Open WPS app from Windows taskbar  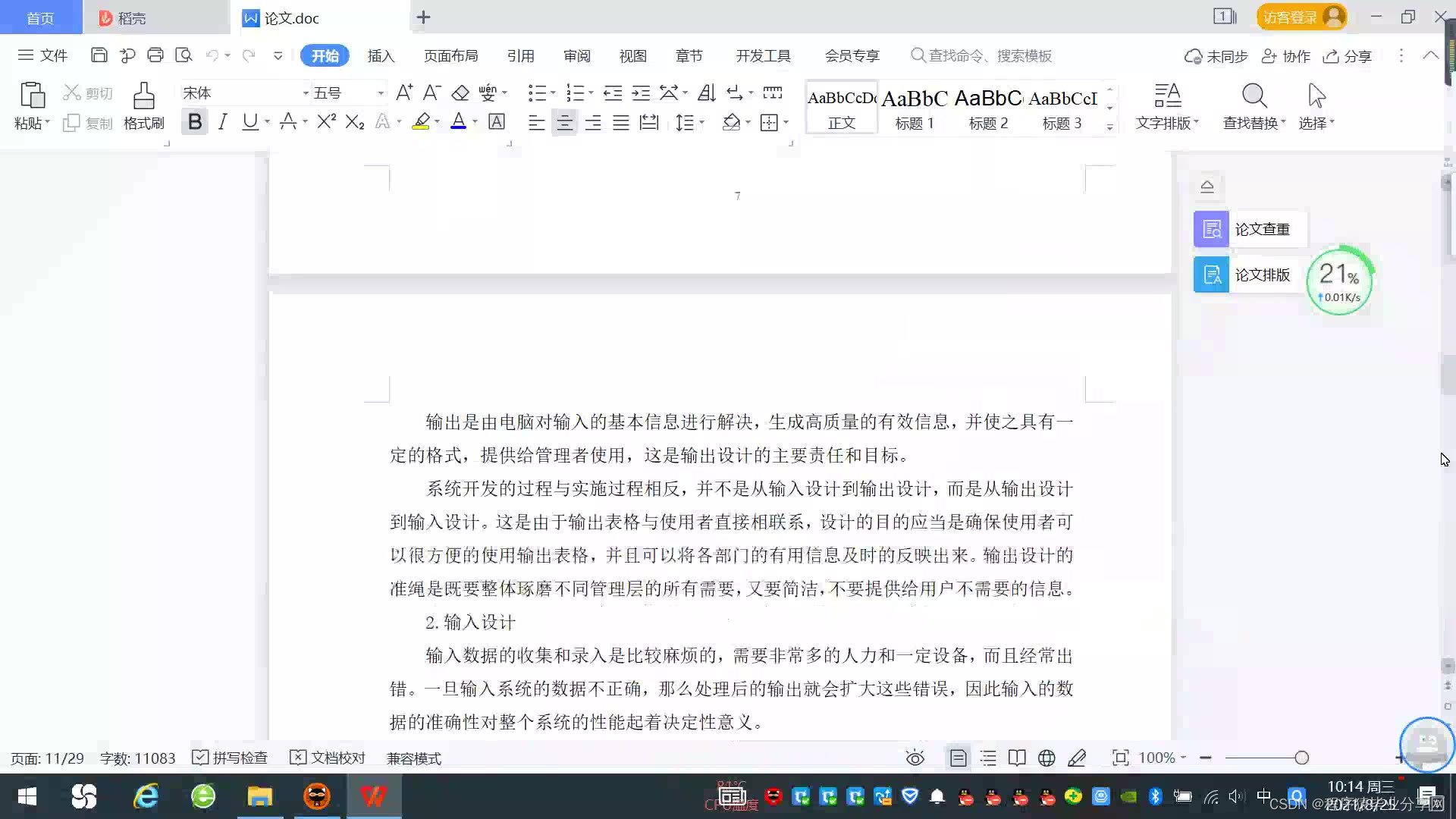373,796
